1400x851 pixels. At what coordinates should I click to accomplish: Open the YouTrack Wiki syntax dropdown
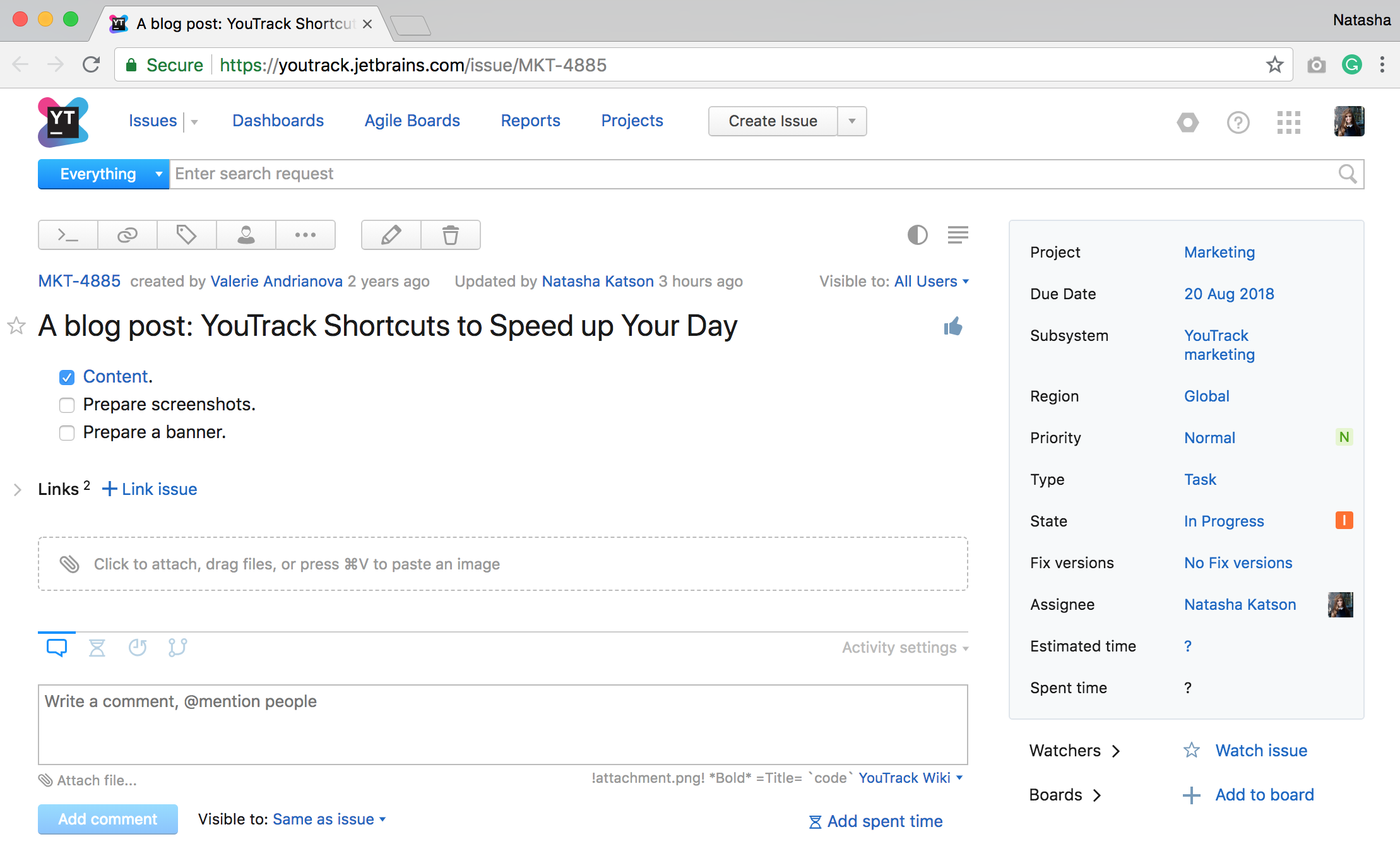[910, 778]
